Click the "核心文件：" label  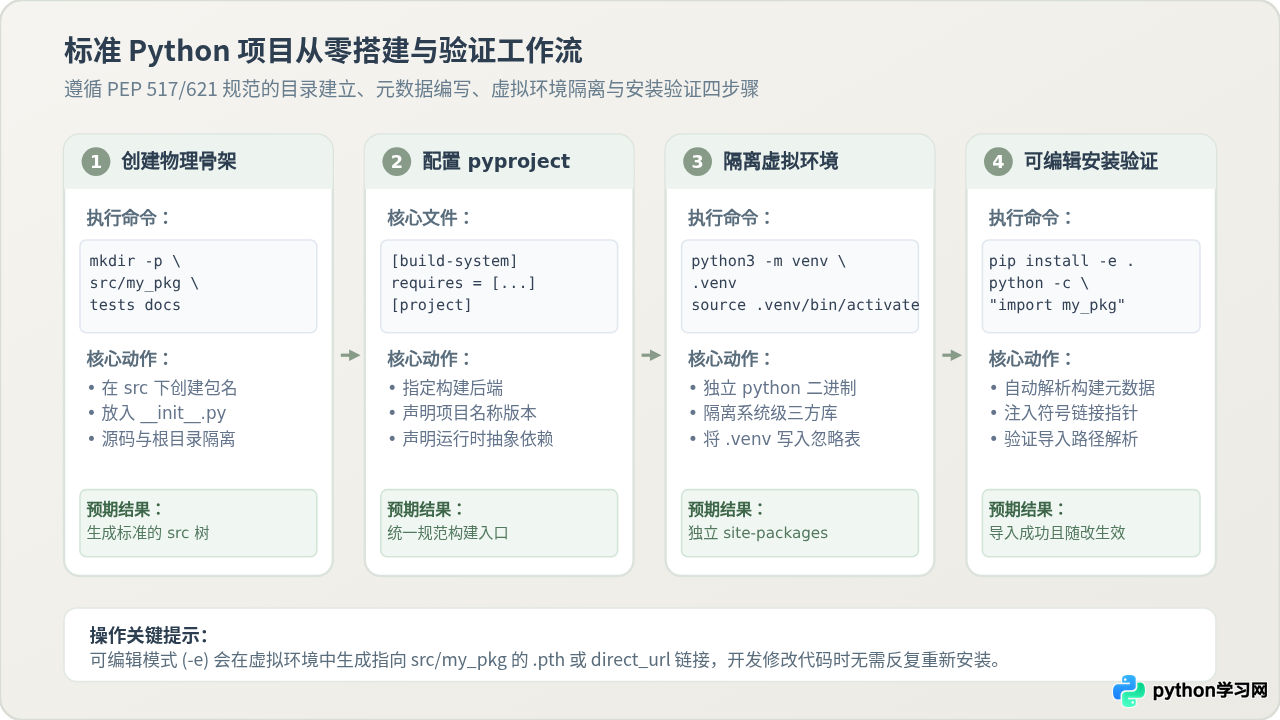(x=429, y=218)
